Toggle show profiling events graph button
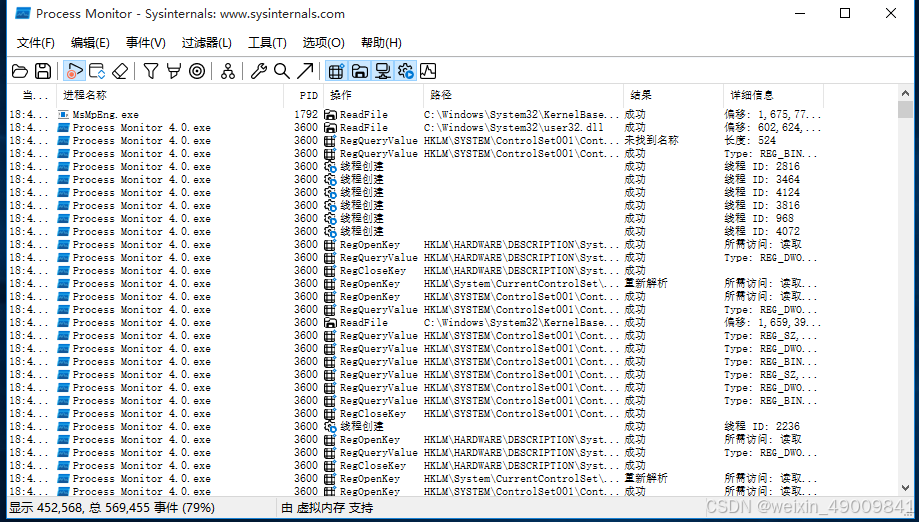The image size is (919, 522). 428,71
